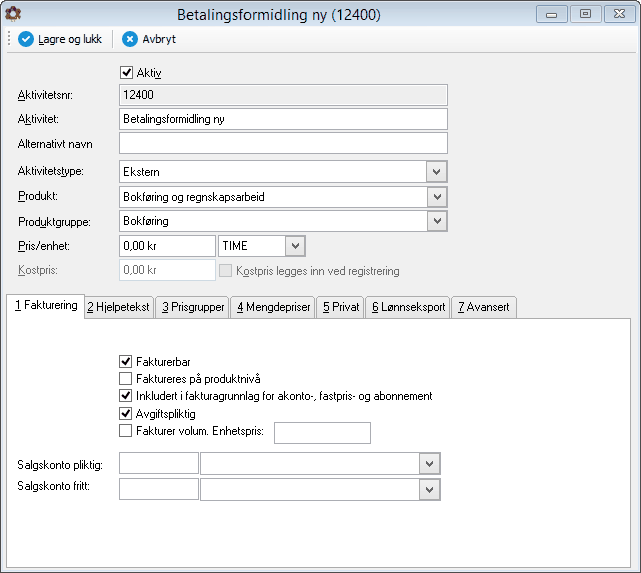Open the Produktgruppe dropdown
Screen dimensions: 641x573
[437, 221]
